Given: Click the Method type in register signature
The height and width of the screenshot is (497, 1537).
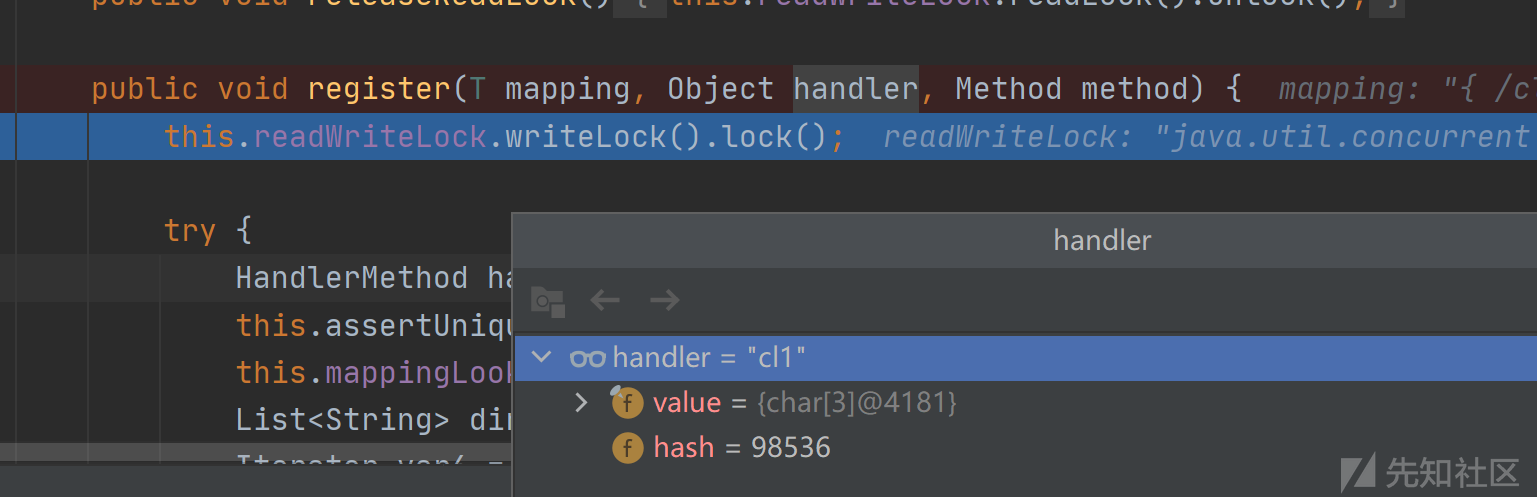Looking at the screenshot, I should (x=1008, y=89).
